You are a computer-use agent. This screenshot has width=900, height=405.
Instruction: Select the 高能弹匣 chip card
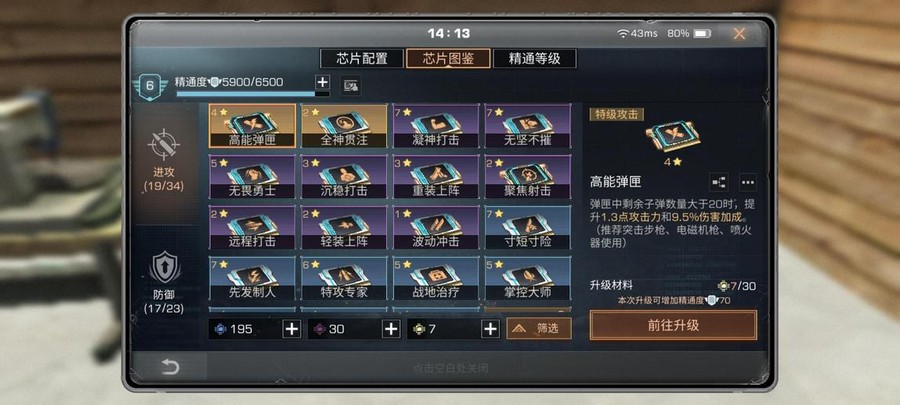[x=253, y=126]
